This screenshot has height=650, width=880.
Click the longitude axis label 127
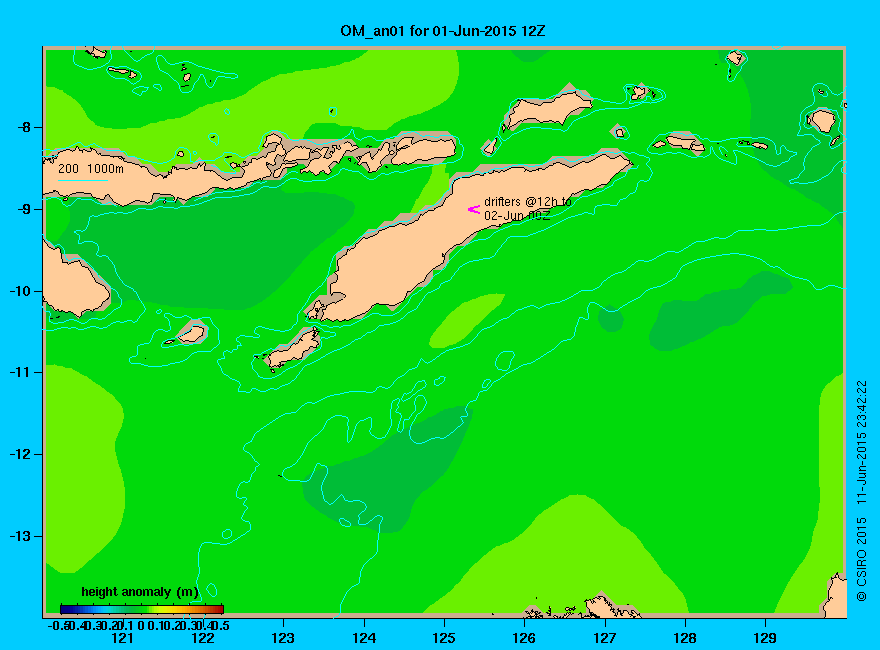[604, 638]
